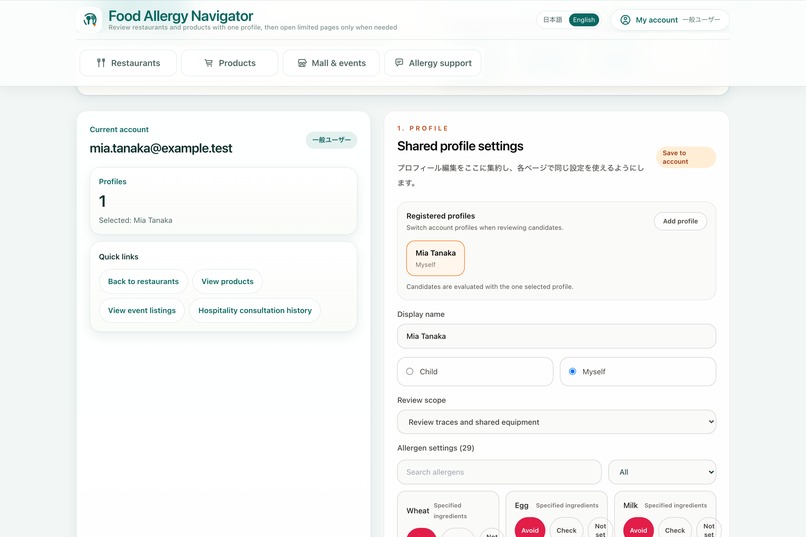Click the user avatar icon in My account
The image size is (806, 537).
coord(625,20)
